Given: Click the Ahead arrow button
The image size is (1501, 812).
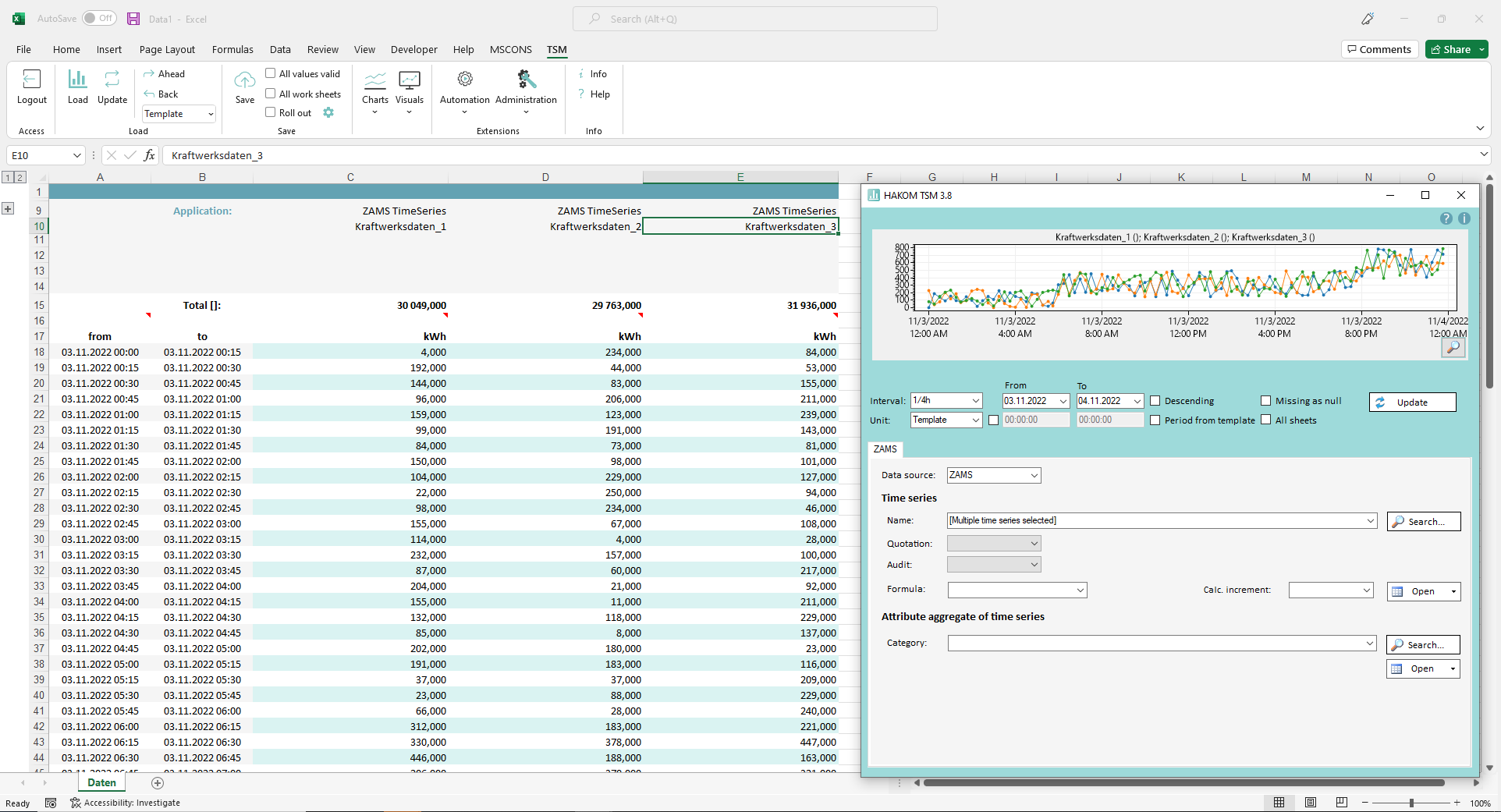Looking at the screenshot, I should click(165, 74).
